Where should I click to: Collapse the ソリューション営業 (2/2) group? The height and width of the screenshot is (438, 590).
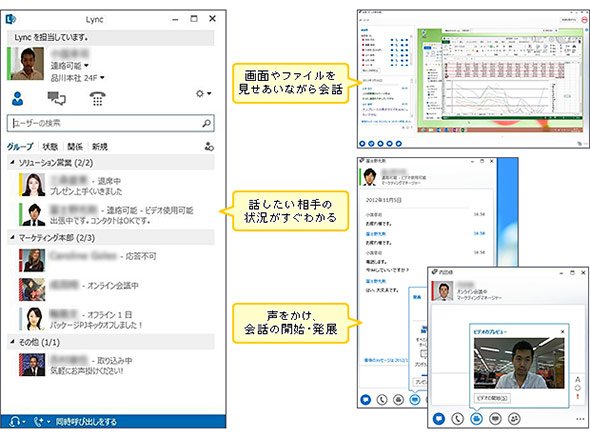(x=12, y=163)
